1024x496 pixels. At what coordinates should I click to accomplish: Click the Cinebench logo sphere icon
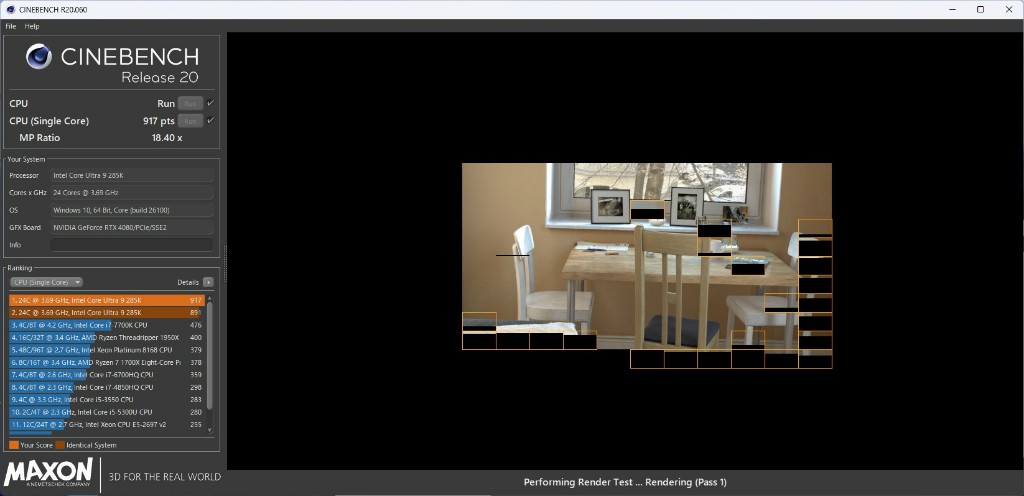click(39, 57)
